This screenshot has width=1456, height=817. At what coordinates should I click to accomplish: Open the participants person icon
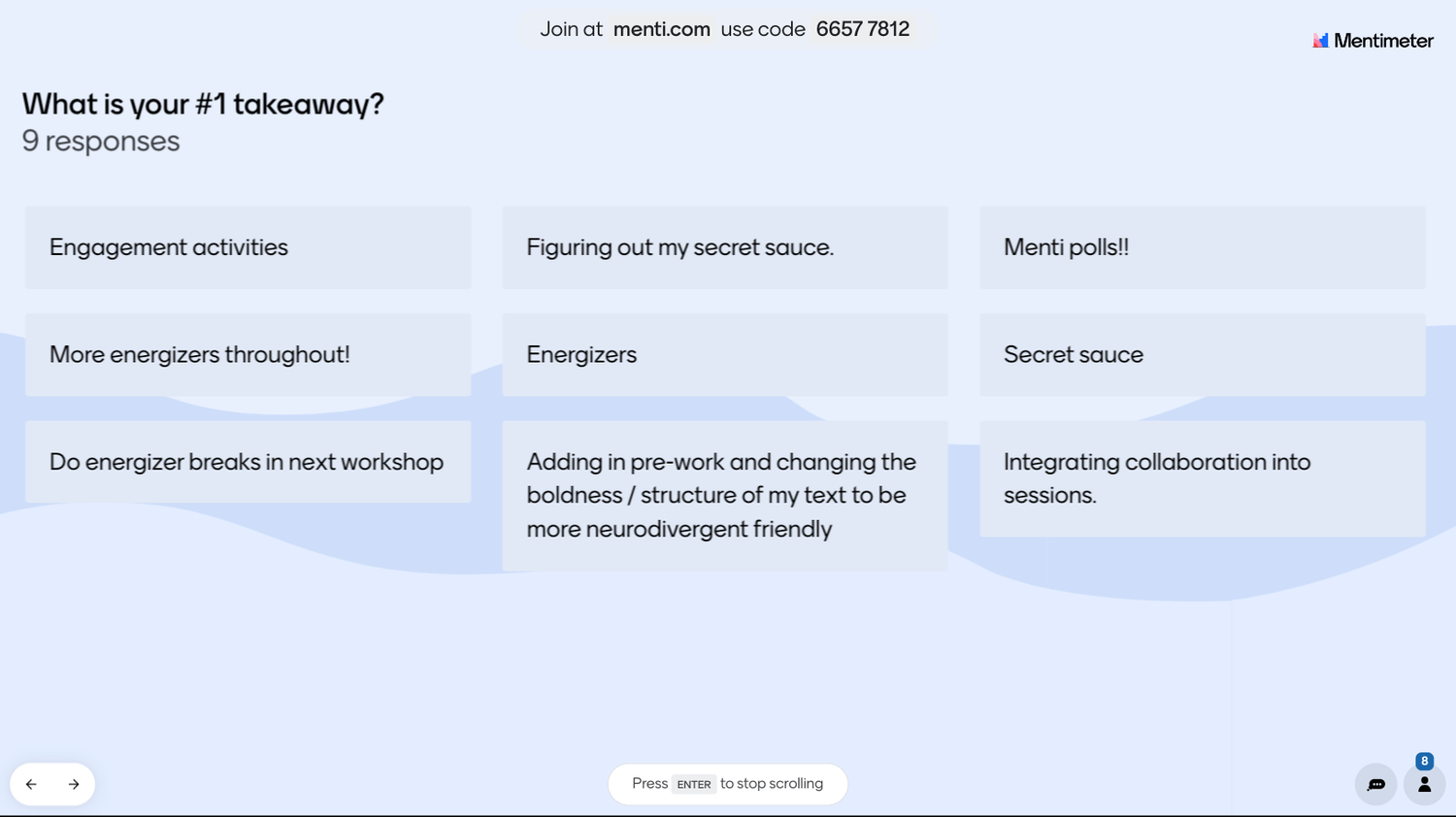click(1424, 785)
